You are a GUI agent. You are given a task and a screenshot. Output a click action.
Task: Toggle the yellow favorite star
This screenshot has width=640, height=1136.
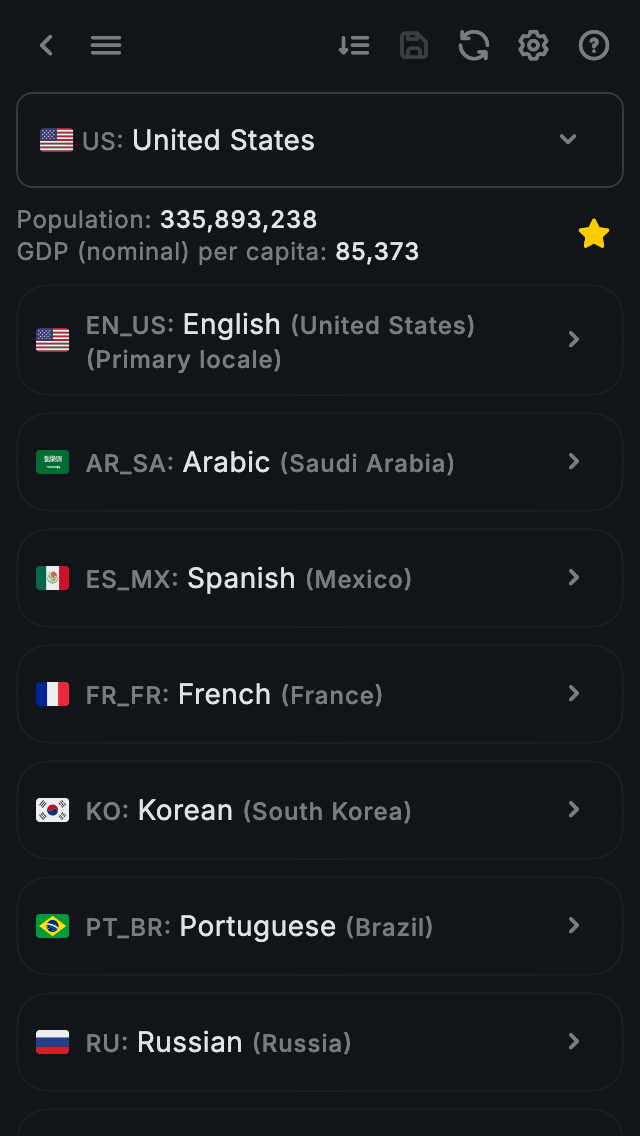(x=594, y=234)
